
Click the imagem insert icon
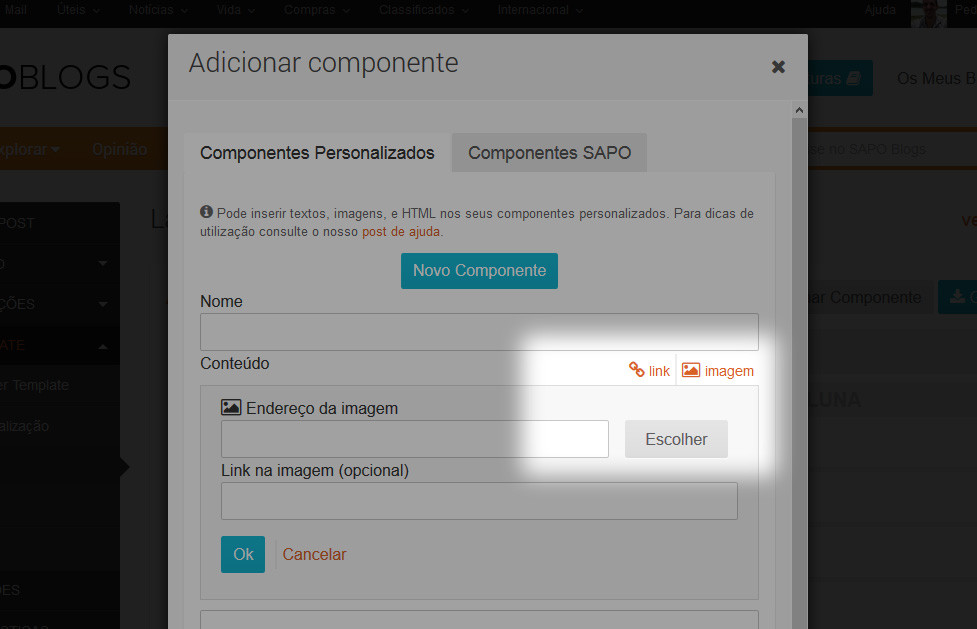(718, 371)
